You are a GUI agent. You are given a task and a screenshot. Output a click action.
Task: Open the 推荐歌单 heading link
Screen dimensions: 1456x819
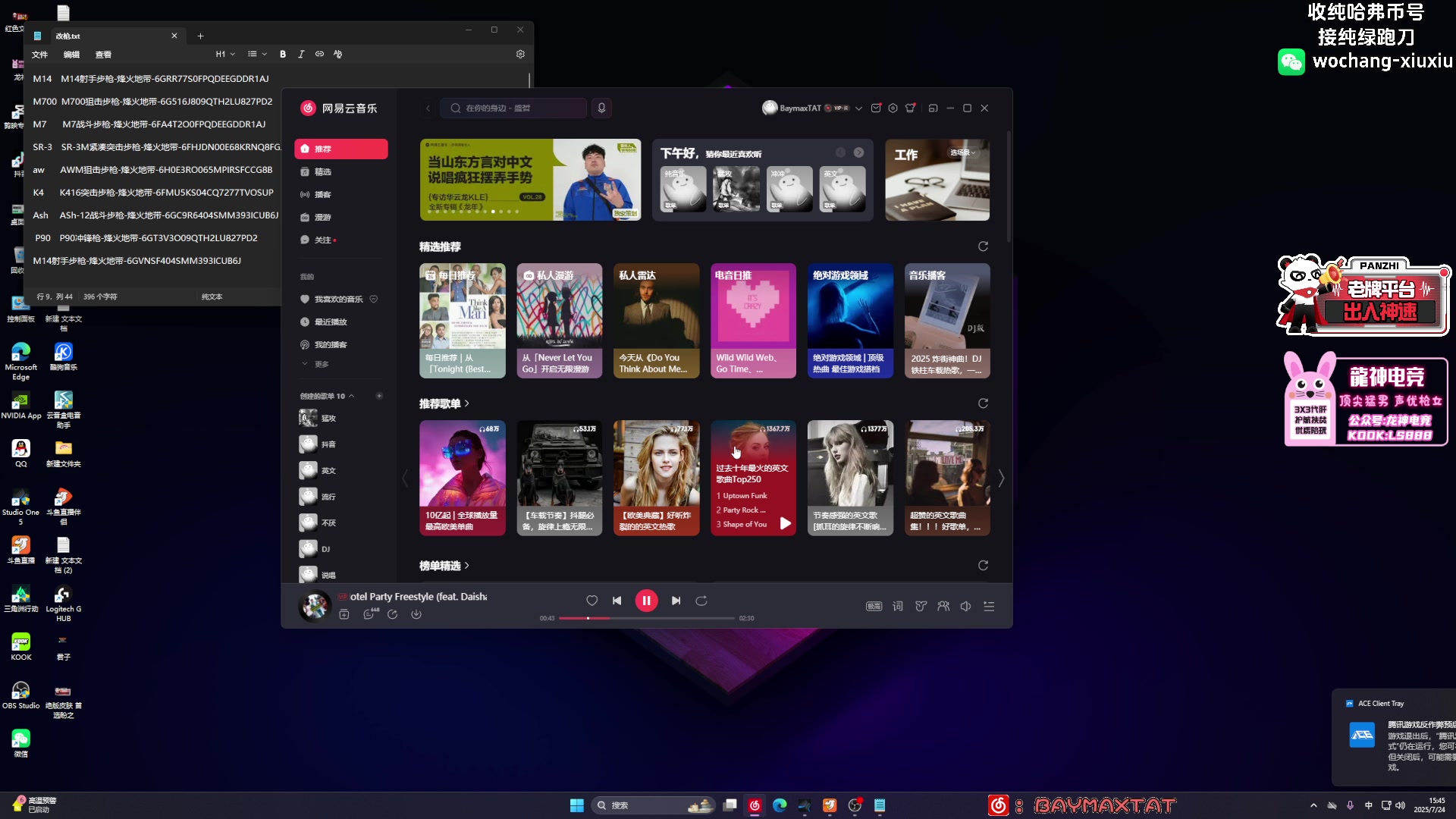(444, 403)
